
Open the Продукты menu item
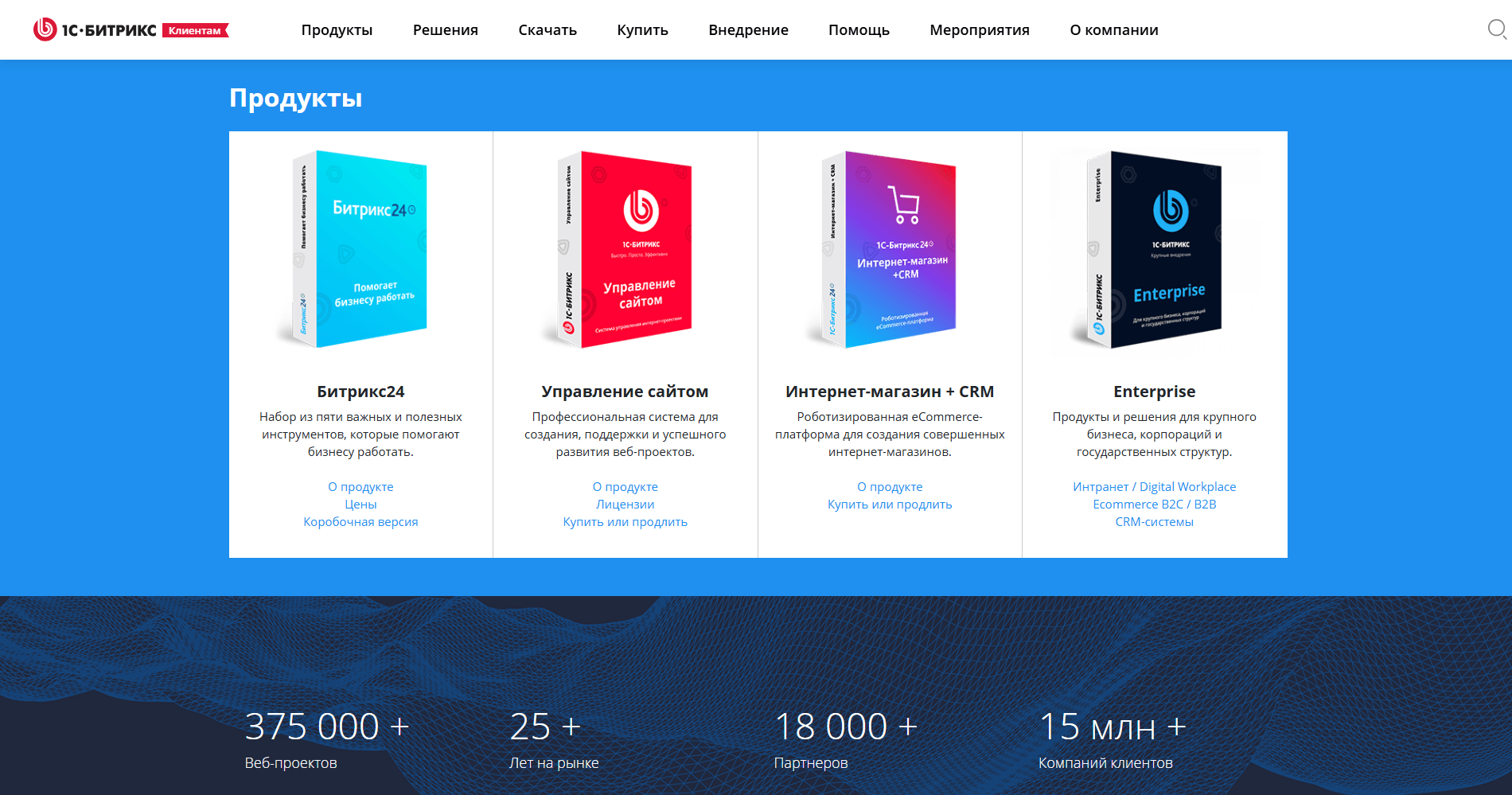click(x=337, y=30)
